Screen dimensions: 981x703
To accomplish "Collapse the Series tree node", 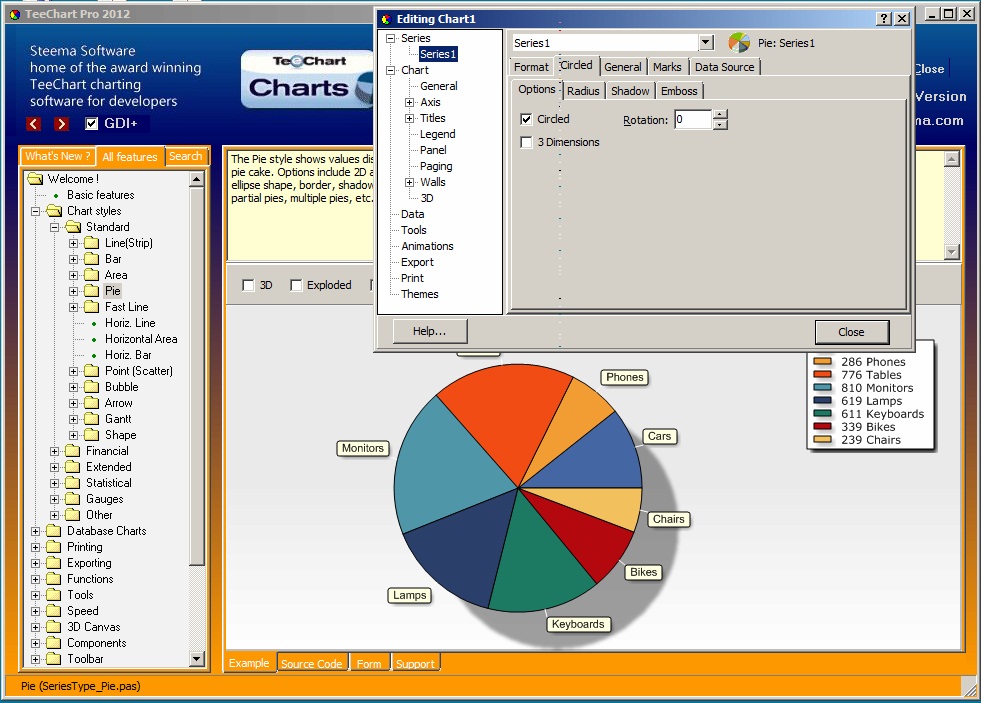I will (391, 38).
